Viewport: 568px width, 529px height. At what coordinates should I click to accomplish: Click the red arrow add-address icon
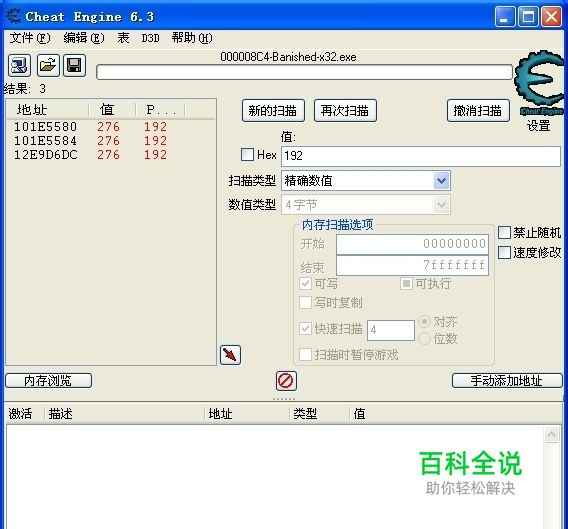(230, 355)
